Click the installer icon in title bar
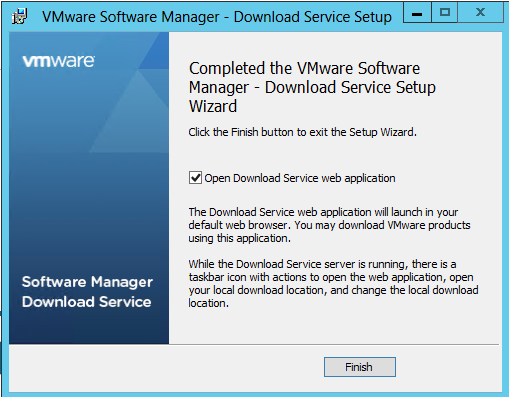 (20, 16)
